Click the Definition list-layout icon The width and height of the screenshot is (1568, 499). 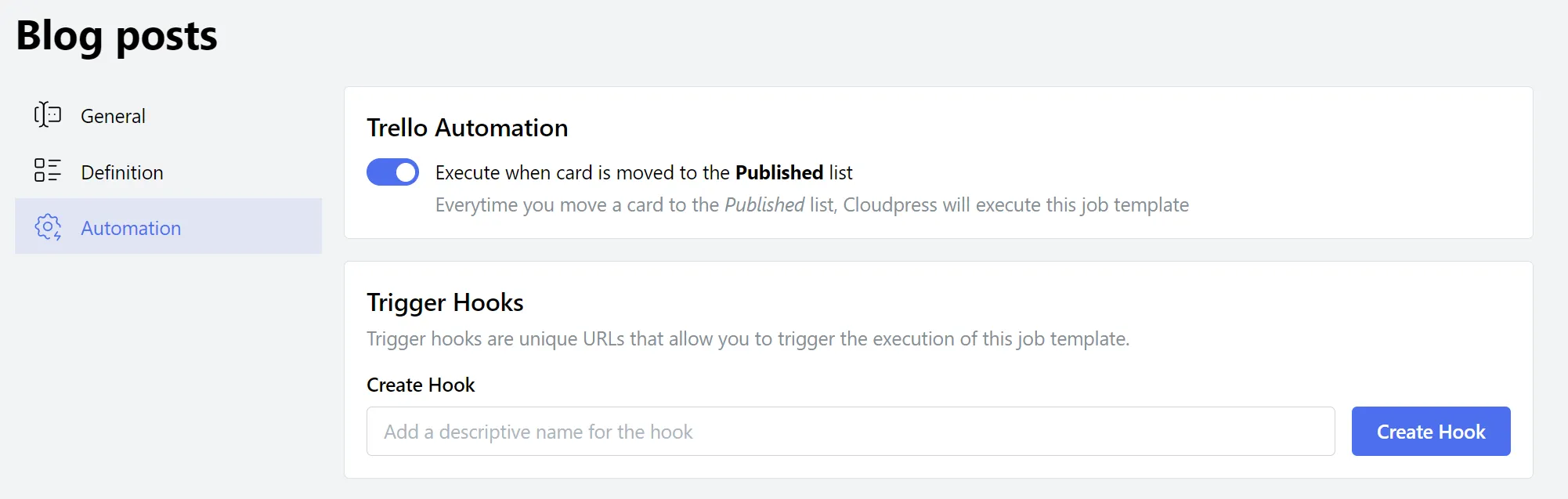pos(47,172)
